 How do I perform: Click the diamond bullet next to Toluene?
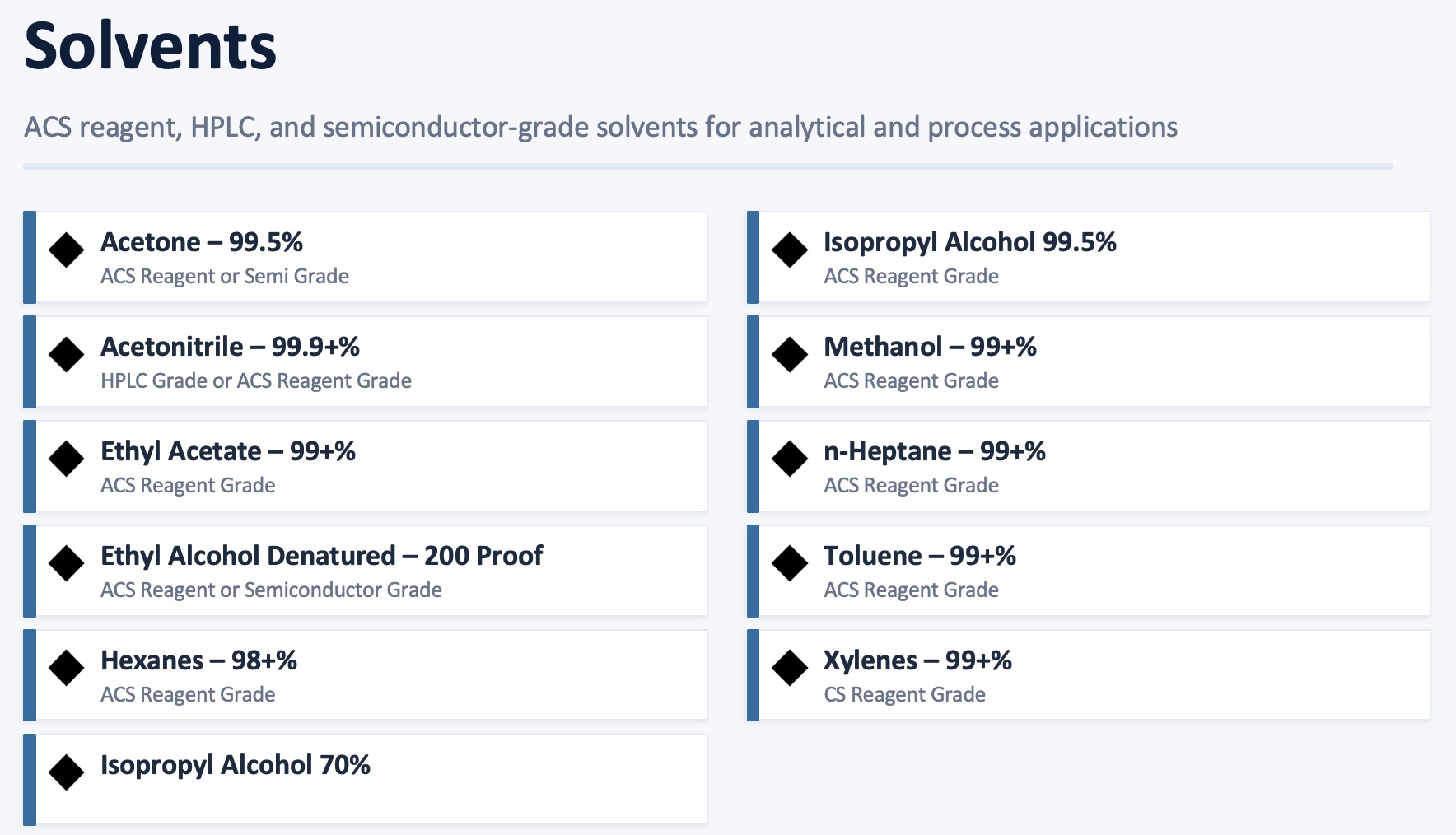[790, 563]
